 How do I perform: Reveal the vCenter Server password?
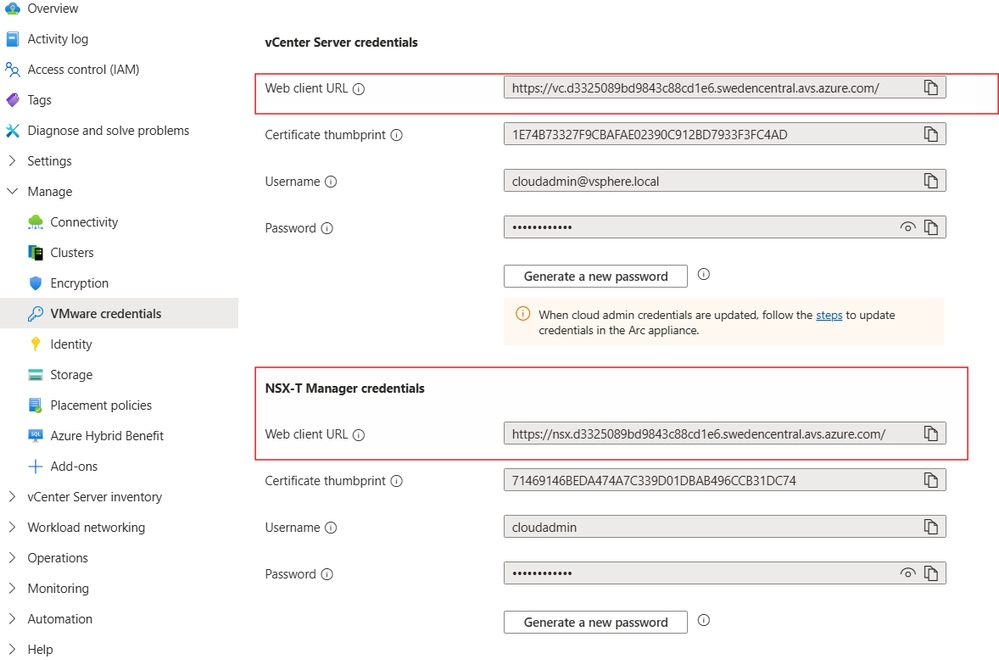(907, 228)
